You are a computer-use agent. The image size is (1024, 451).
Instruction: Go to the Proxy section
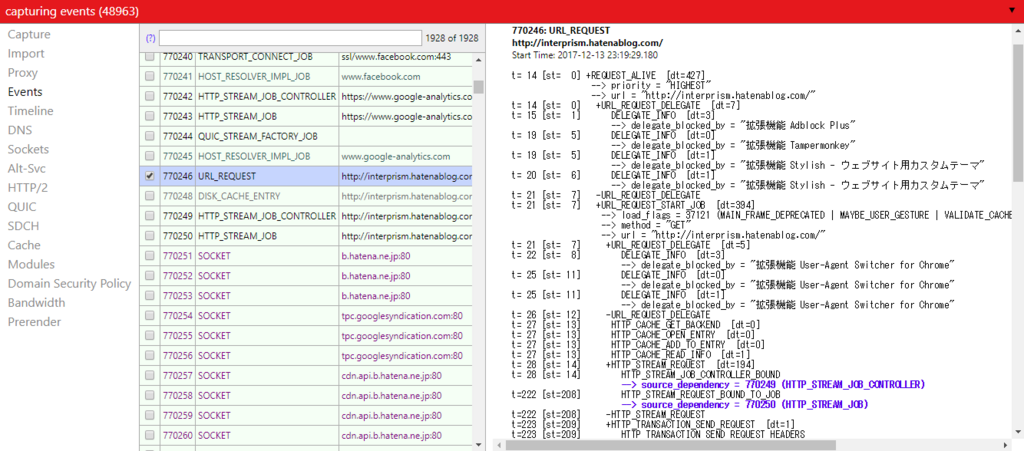pos(23,72)
